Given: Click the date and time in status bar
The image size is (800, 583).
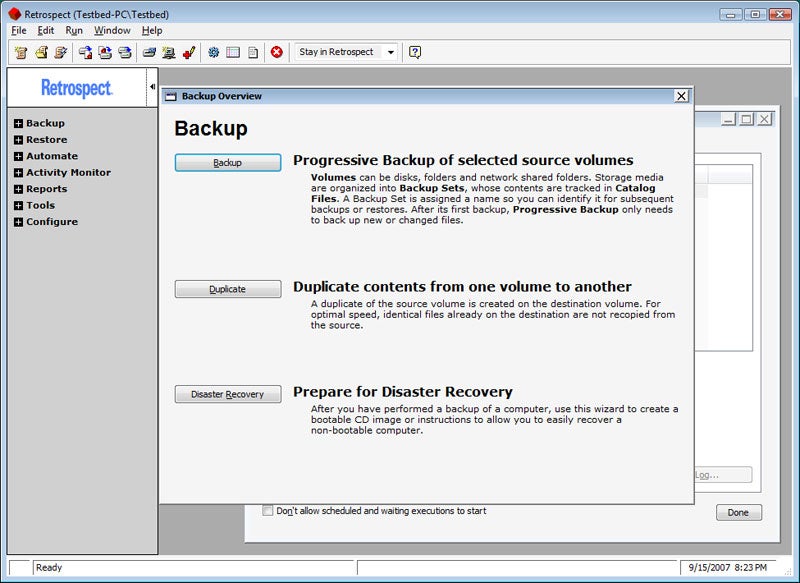Looking at the screenshot, I should click(x=728, y=567).
